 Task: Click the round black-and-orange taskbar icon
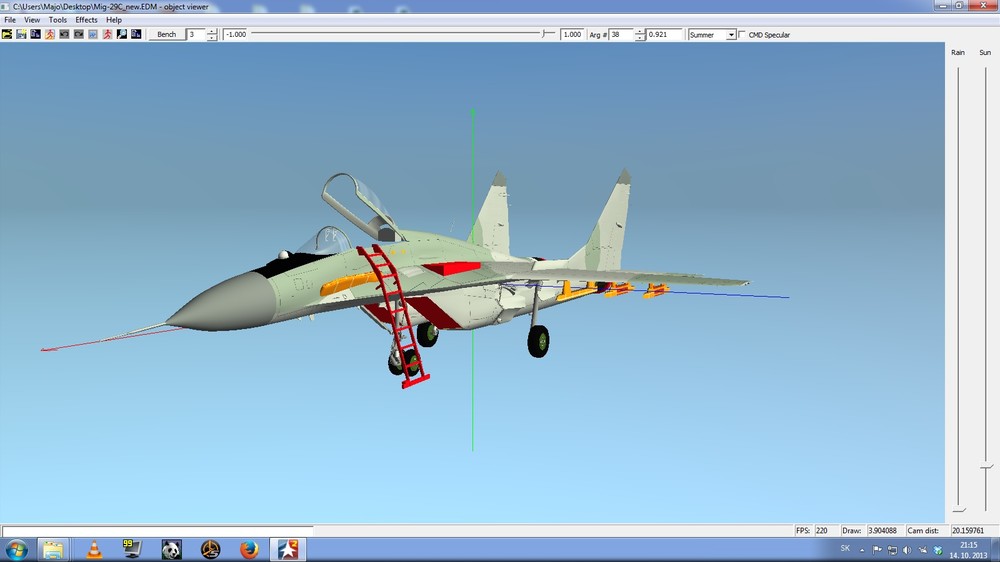coord(210,549)
